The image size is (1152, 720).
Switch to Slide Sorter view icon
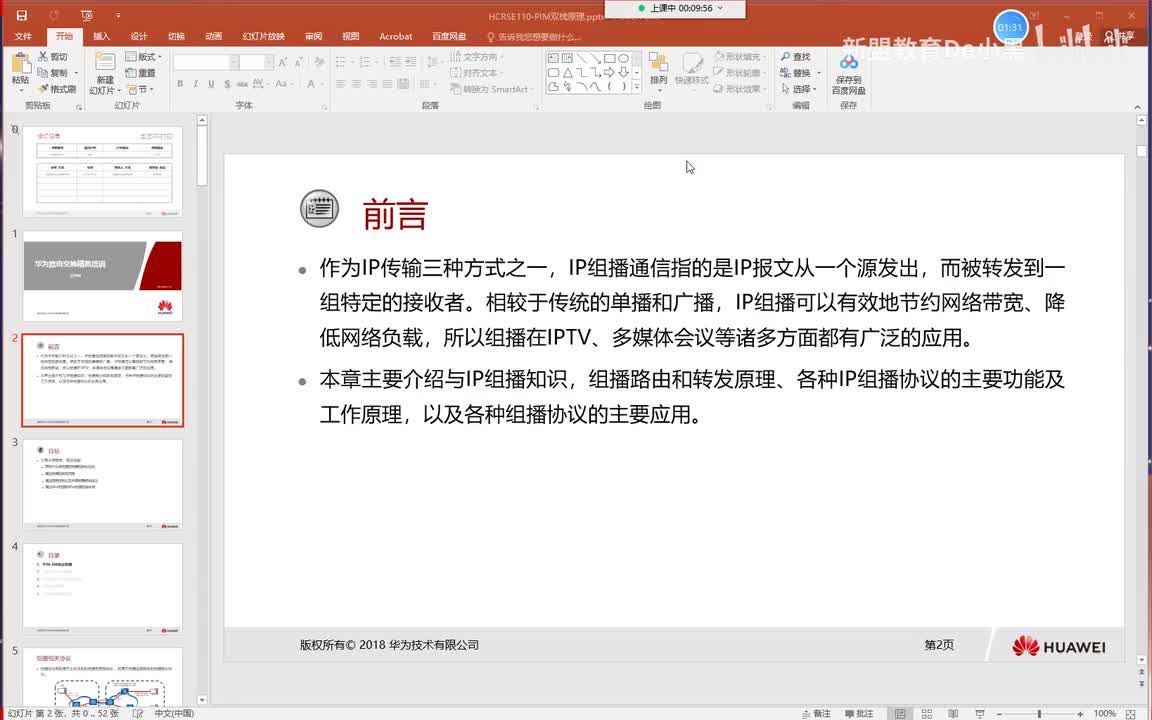pos(926,713)
